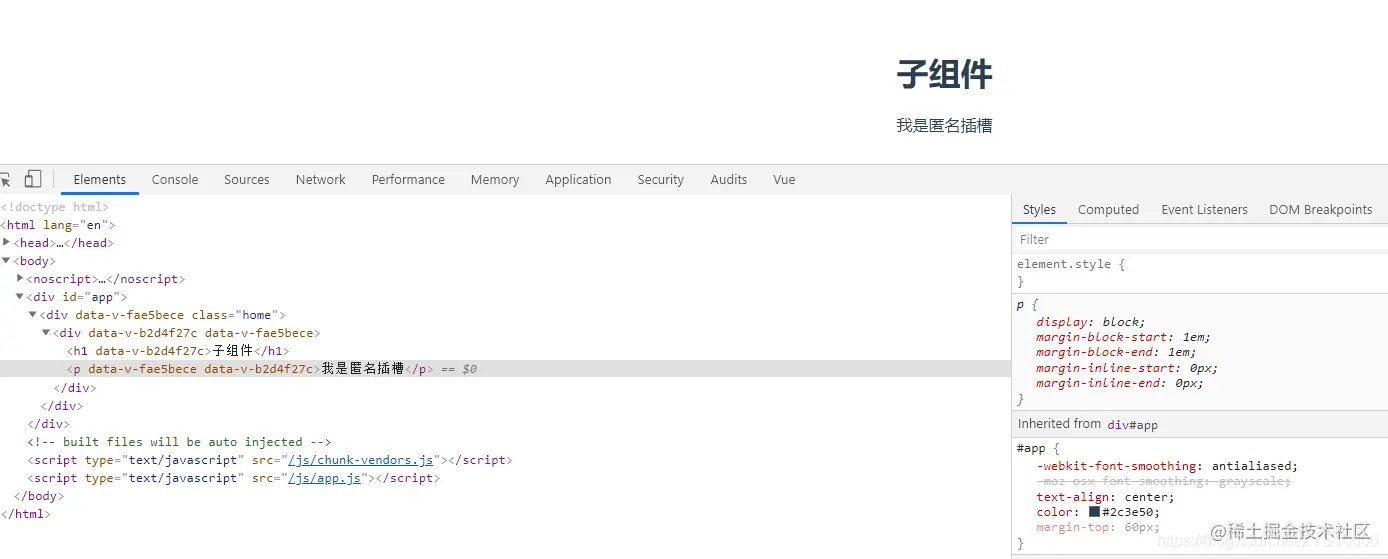Select the h1 子组件 element row
This screenshot has height=559, width=1388.
click(178, 351)
